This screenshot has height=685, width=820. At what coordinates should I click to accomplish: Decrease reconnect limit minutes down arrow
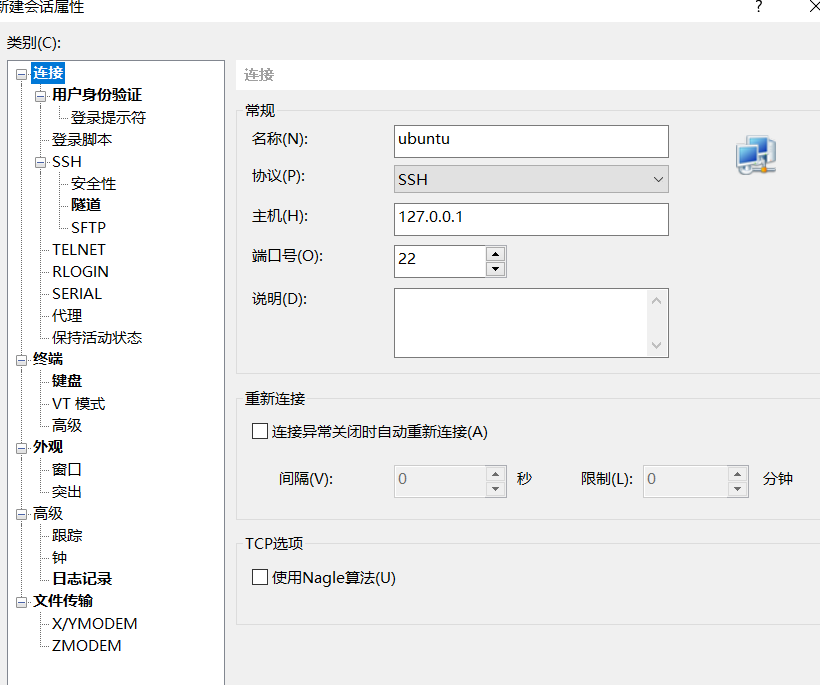point(737,489)
